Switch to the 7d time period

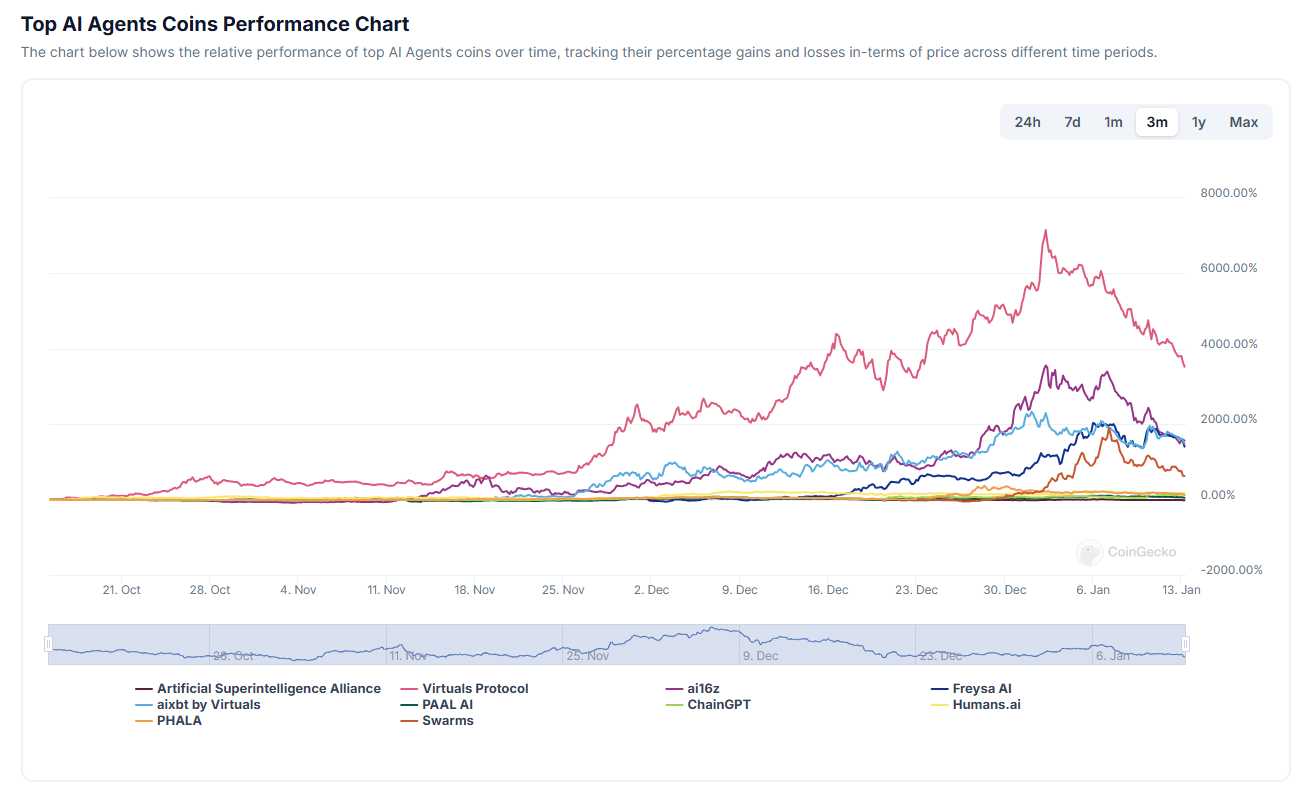pos(1072,121)
